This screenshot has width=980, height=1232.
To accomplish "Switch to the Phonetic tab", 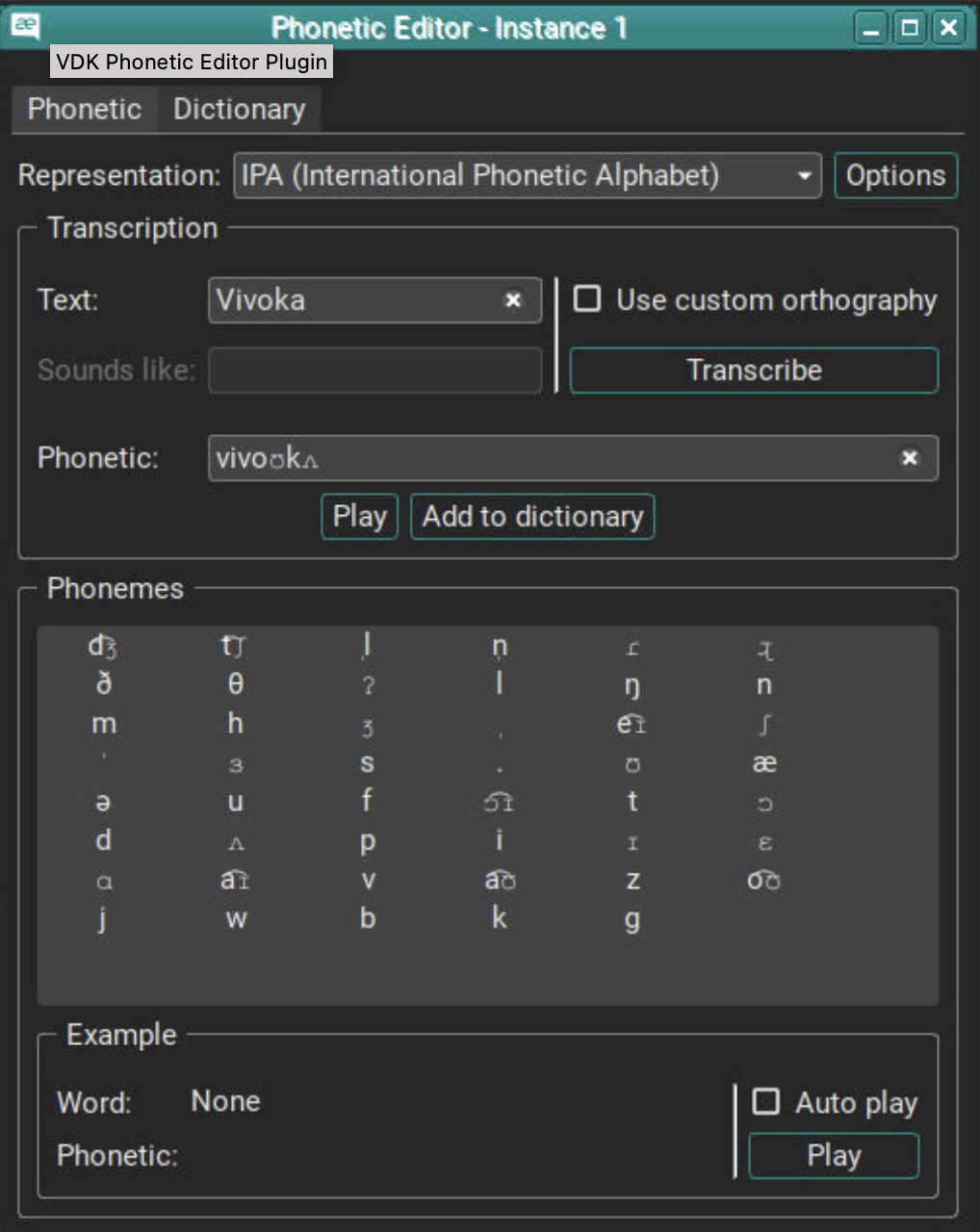I will (85, 109).
